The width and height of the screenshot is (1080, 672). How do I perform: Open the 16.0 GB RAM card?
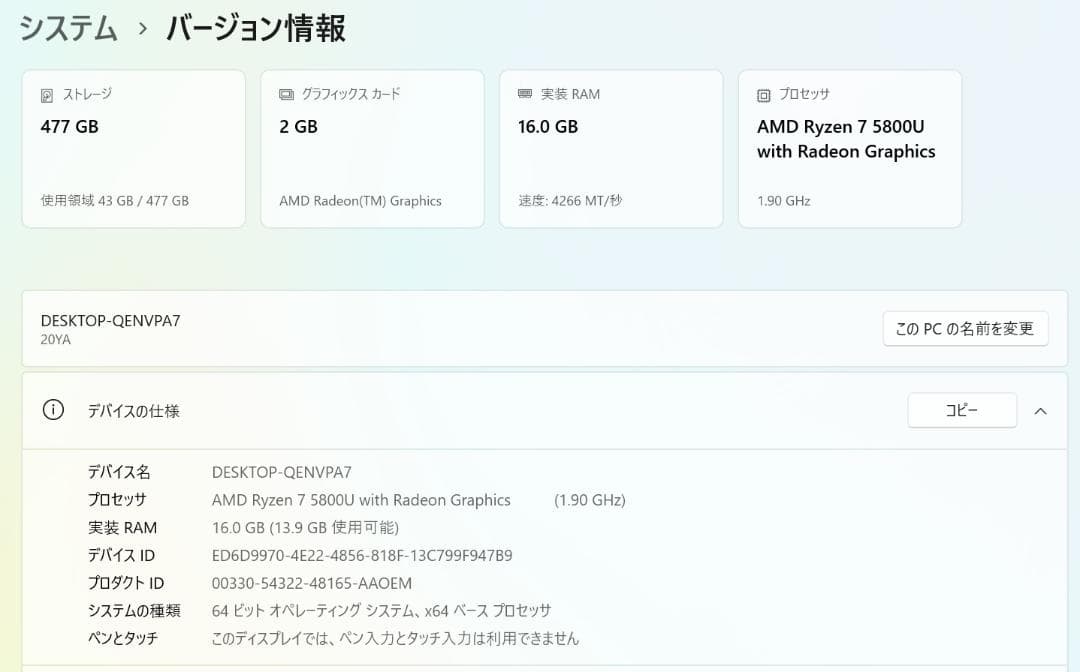611,148
